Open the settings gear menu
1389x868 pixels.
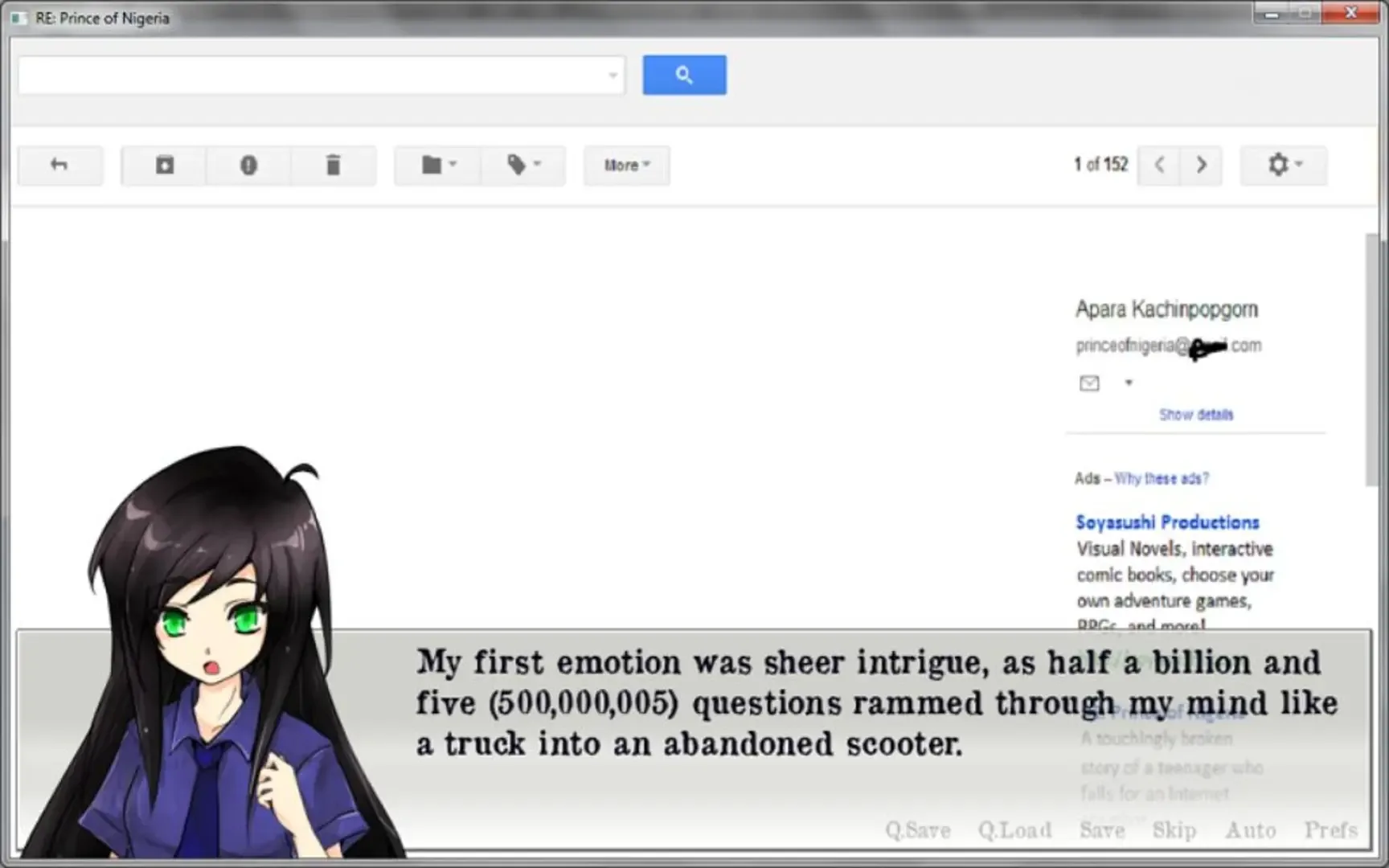click(x=1282, y=165)
